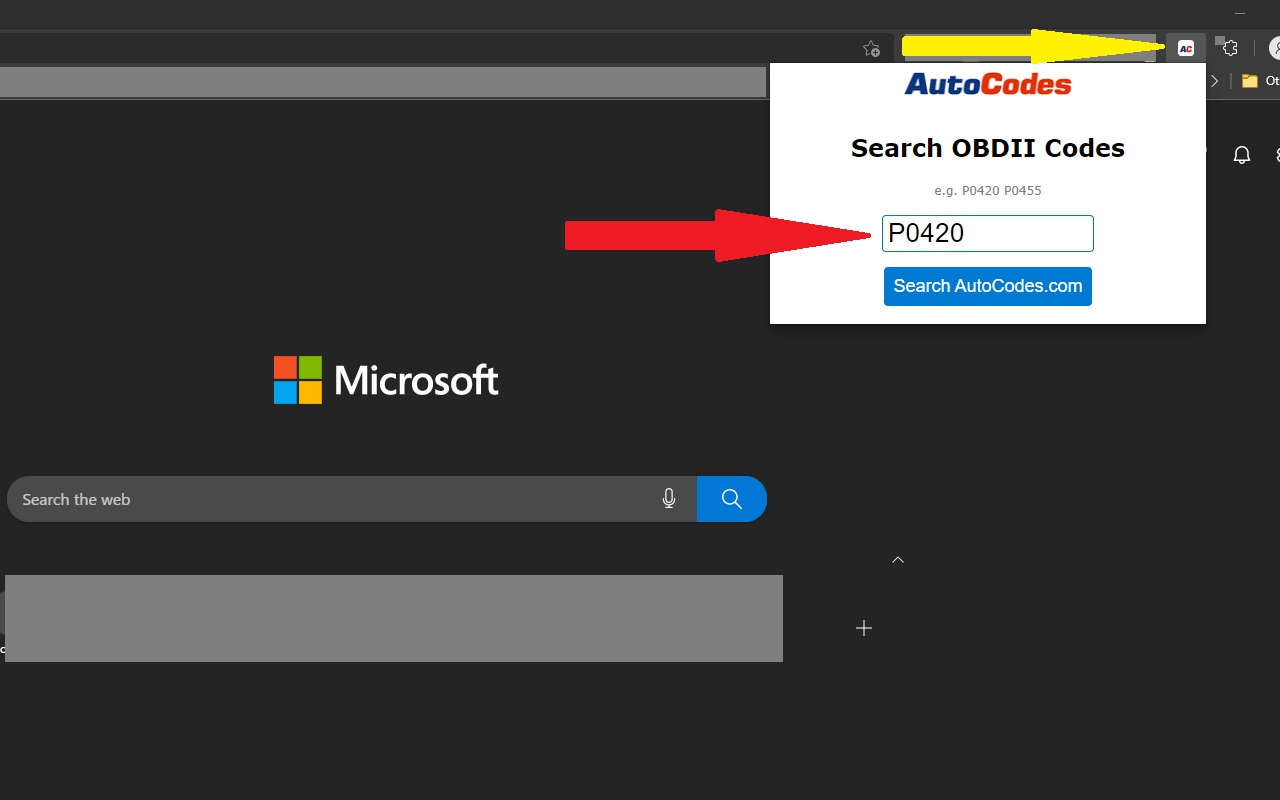
Task: Click the 'e.g. P0420 P0455' hint text
Action: point(988,190)
